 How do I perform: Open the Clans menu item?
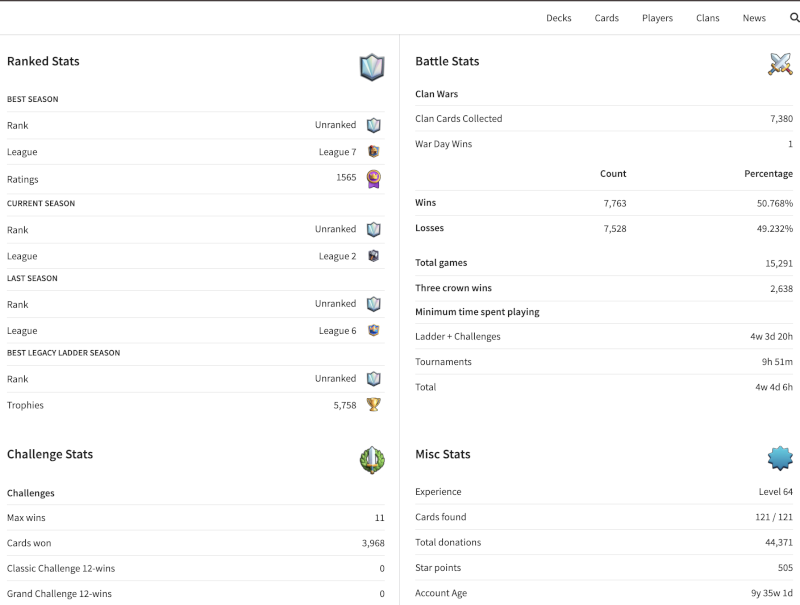[708, 18]
